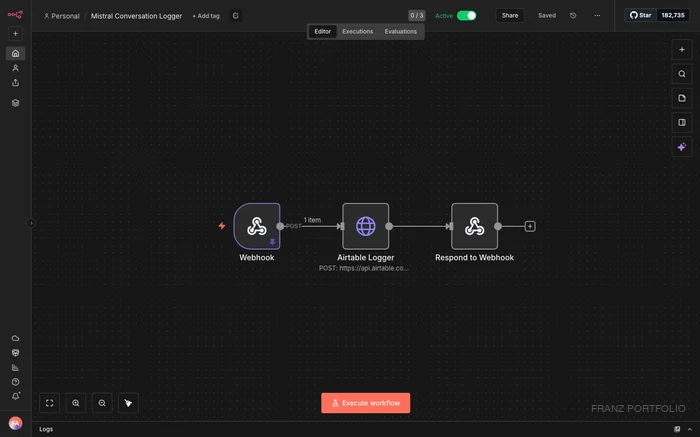Image resolution: width=700 pixels, height=437 pixels.
Task: Click the 182,735 star count
Action: point(673,15)
